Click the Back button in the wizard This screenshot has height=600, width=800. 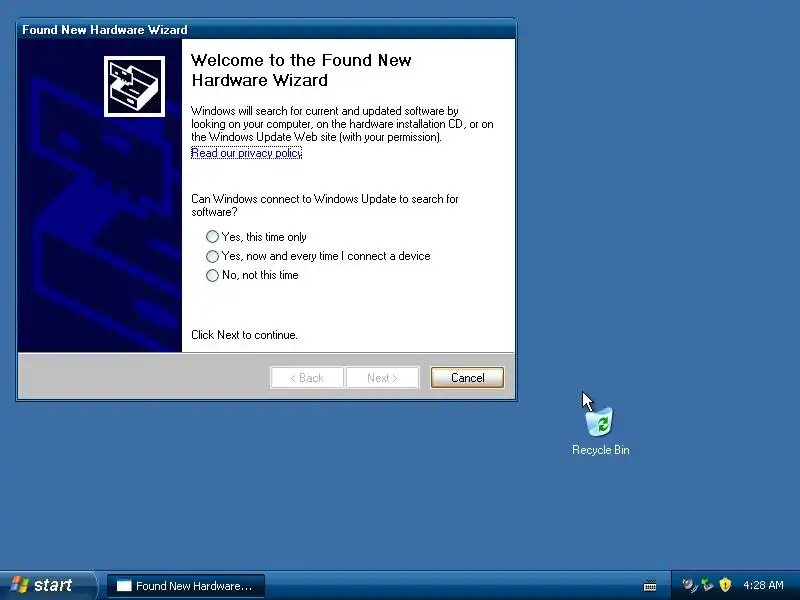(x=307, y=378)
